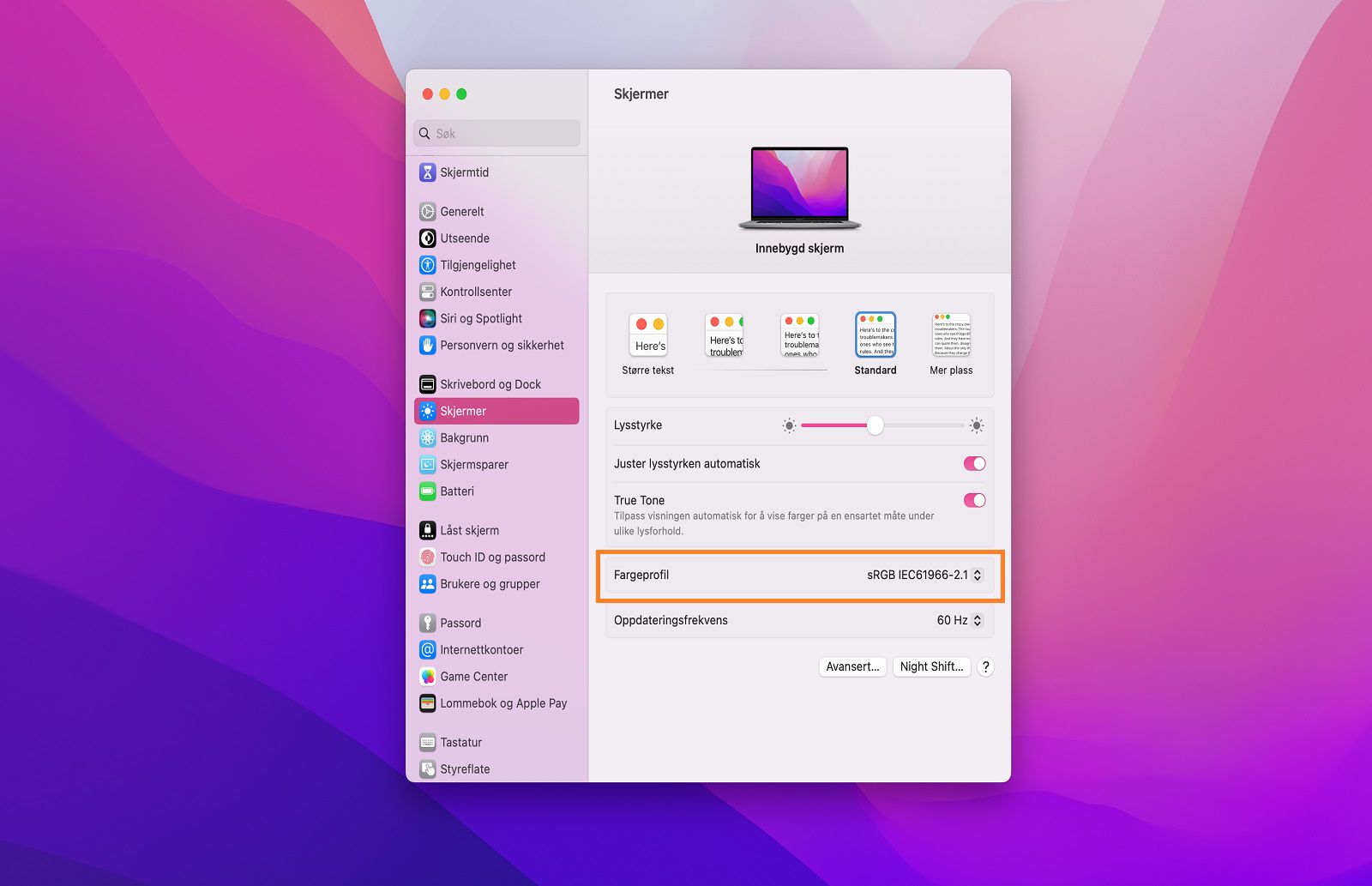Disable the True Tone switch
1372x886 pixels.
(975, 500)
